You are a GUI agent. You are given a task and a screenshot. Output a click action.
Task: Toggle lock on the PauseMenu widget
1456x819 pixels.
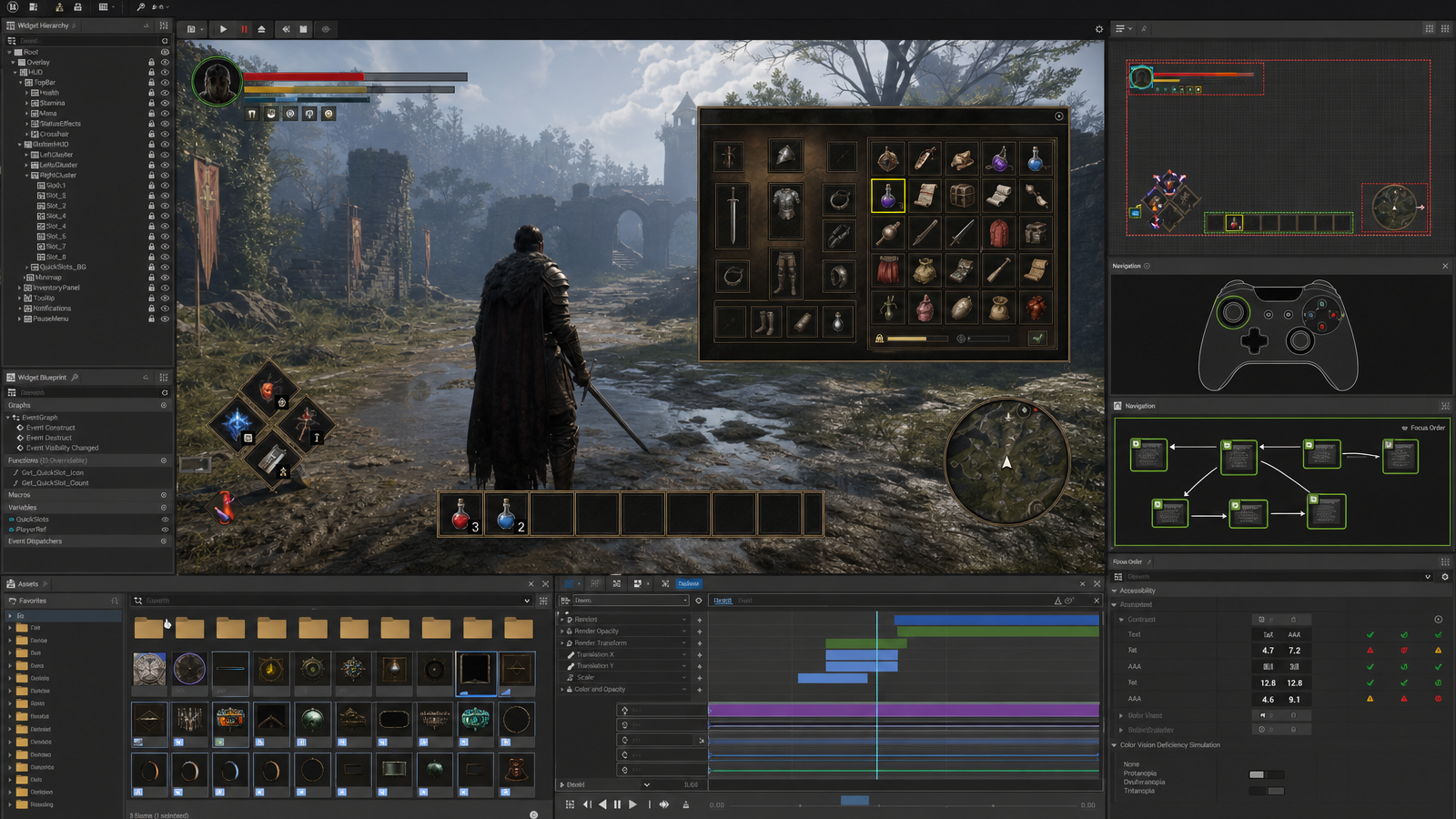pyautogui.click(x=151, y=318)
